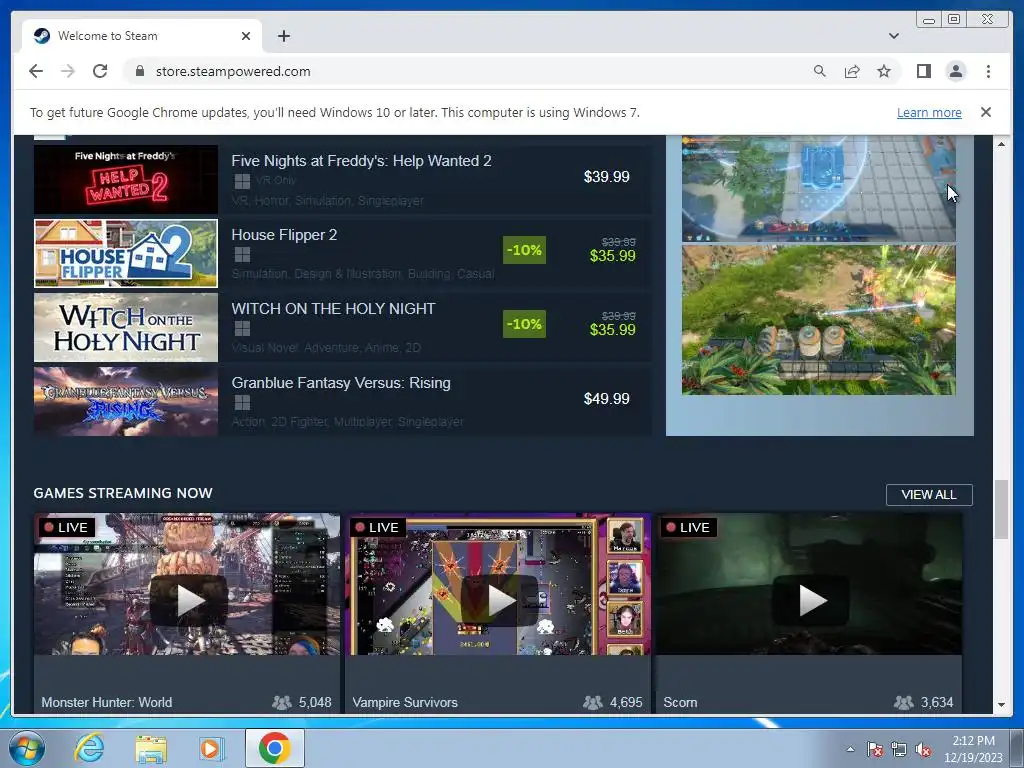This screenshot has height=768, width=1024.
Task: Click the site lock icon
Action: click(x=139, y=71)
